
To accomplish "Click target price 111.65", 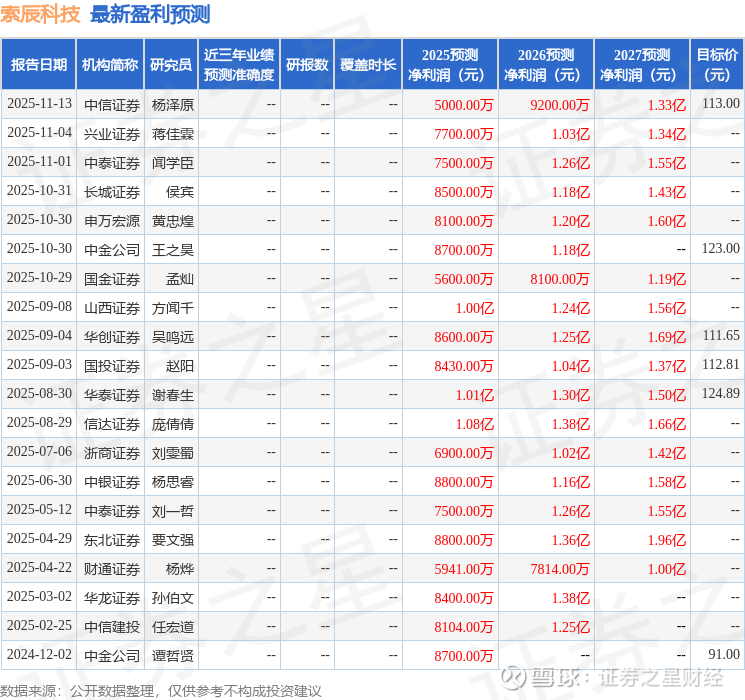I will [721, 336].
